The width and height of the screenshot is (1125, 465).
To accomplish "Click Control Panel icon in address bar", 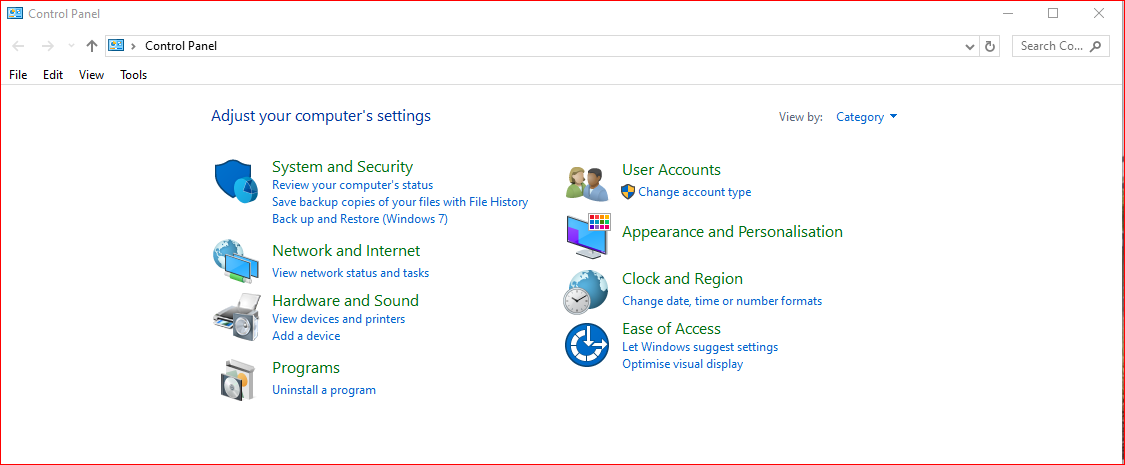I will [x=116, y=45].
